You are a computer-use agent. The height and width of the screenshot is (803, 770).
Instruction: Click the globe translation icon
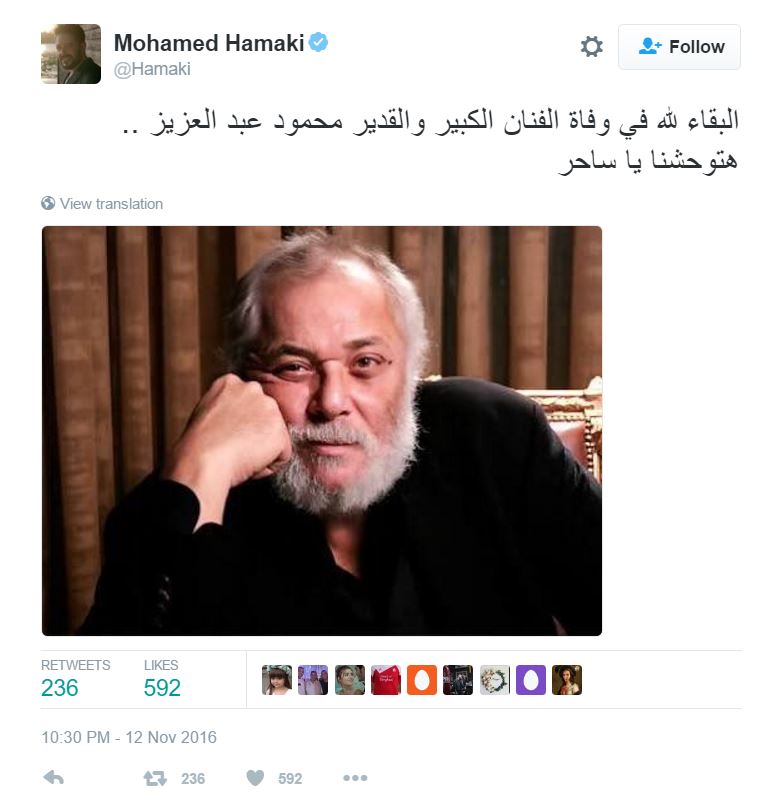(x=48, y=203)
